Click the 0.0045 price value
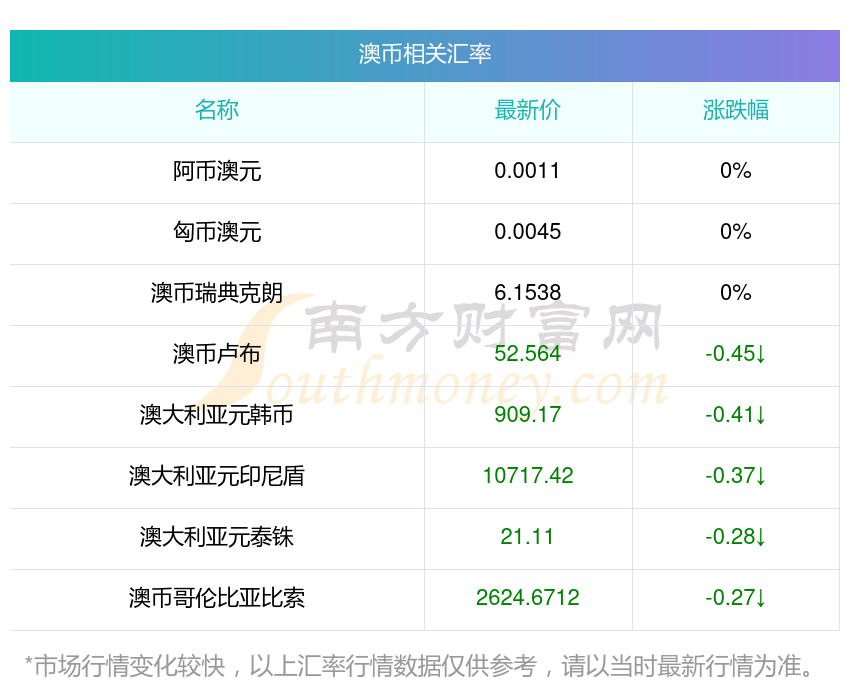Image resolution: width=850 pixels, height=698 pixels. [x=527, y=232]
